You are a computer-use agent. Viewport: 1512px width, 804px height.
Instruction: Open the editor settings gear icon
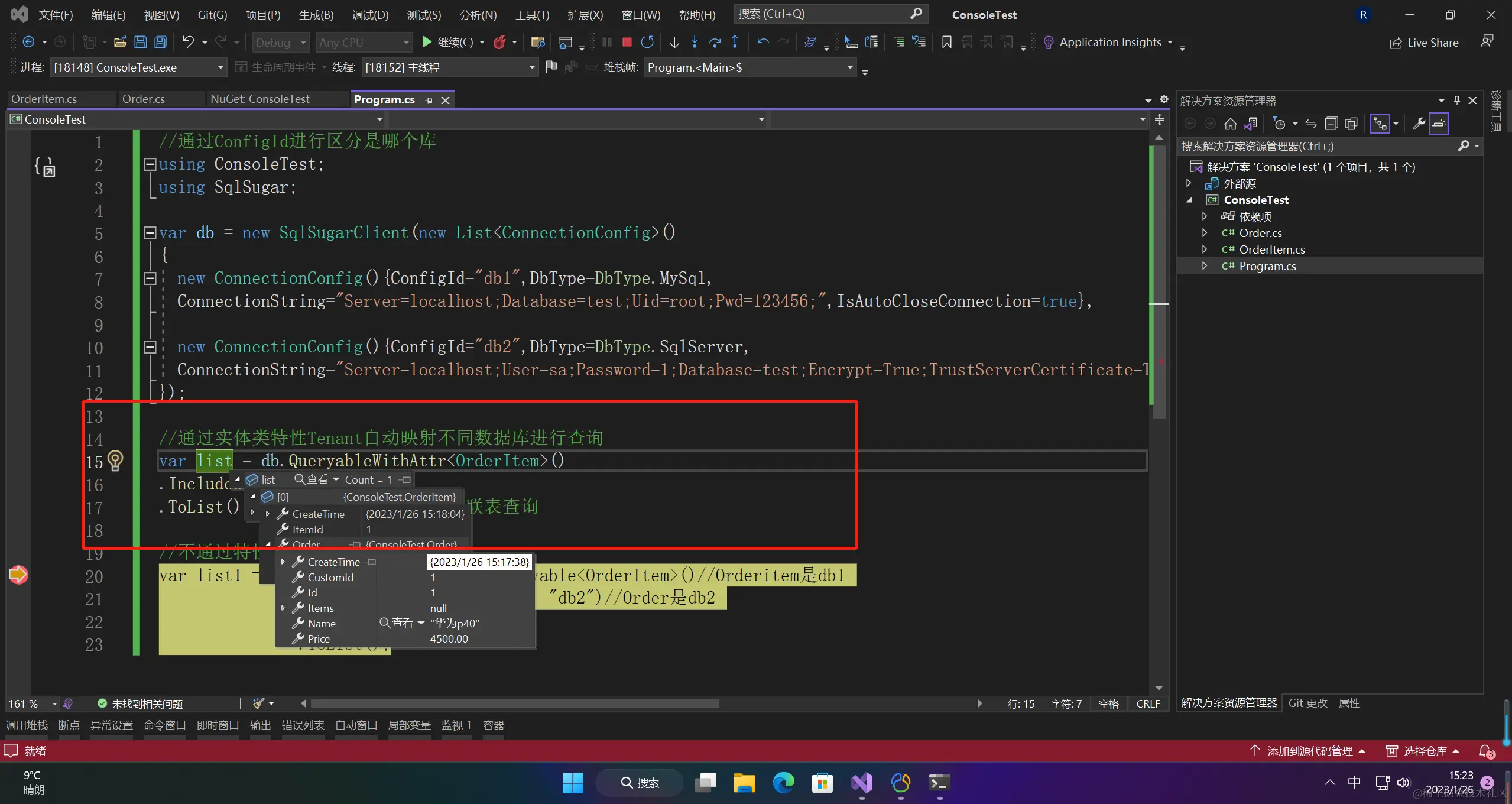click(1163, 99)
